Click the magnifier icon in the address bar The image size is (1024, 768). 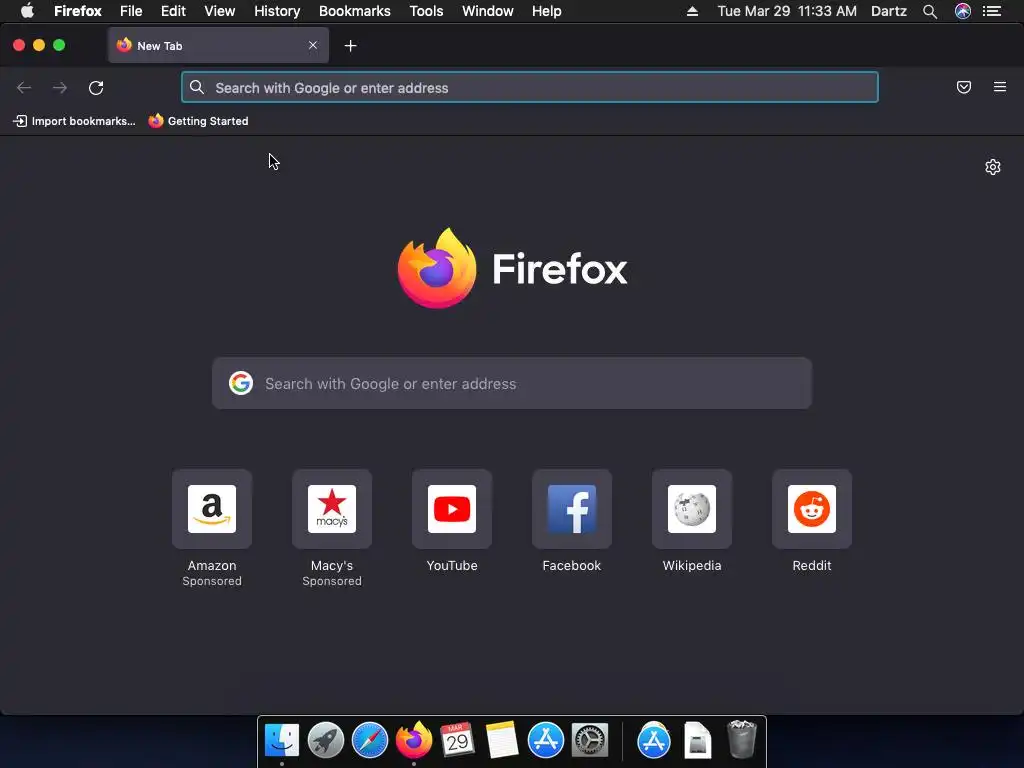(x=197, y=87)
